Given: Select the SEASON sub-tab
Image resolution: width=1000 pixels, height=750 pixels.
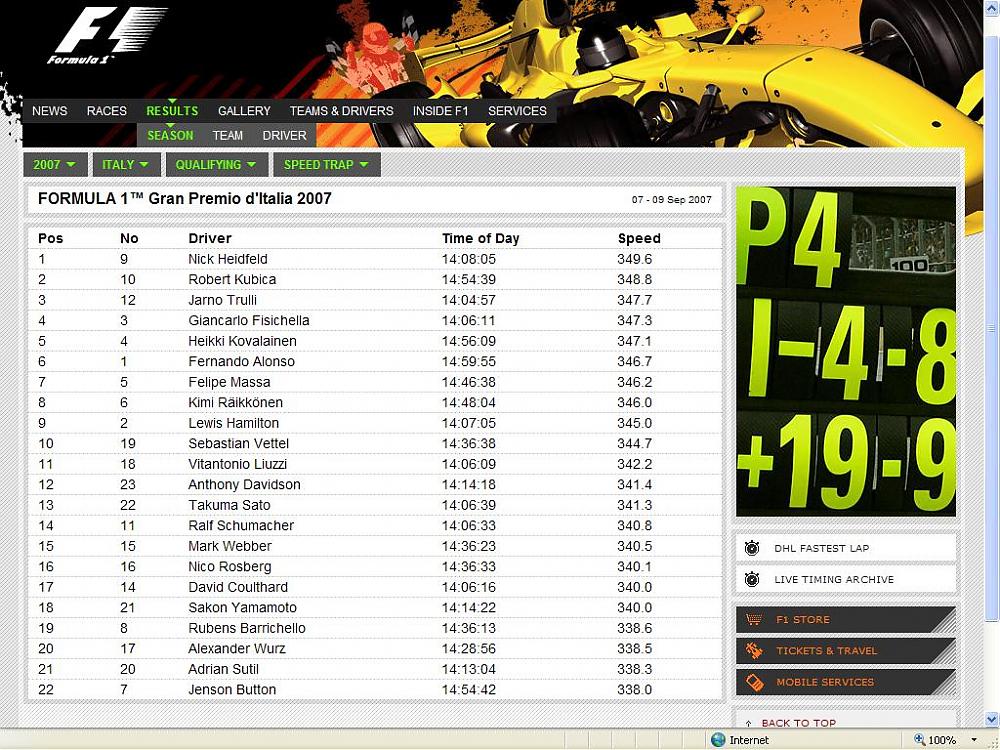Looking at the screenshot, I should [x=170, y=135].
